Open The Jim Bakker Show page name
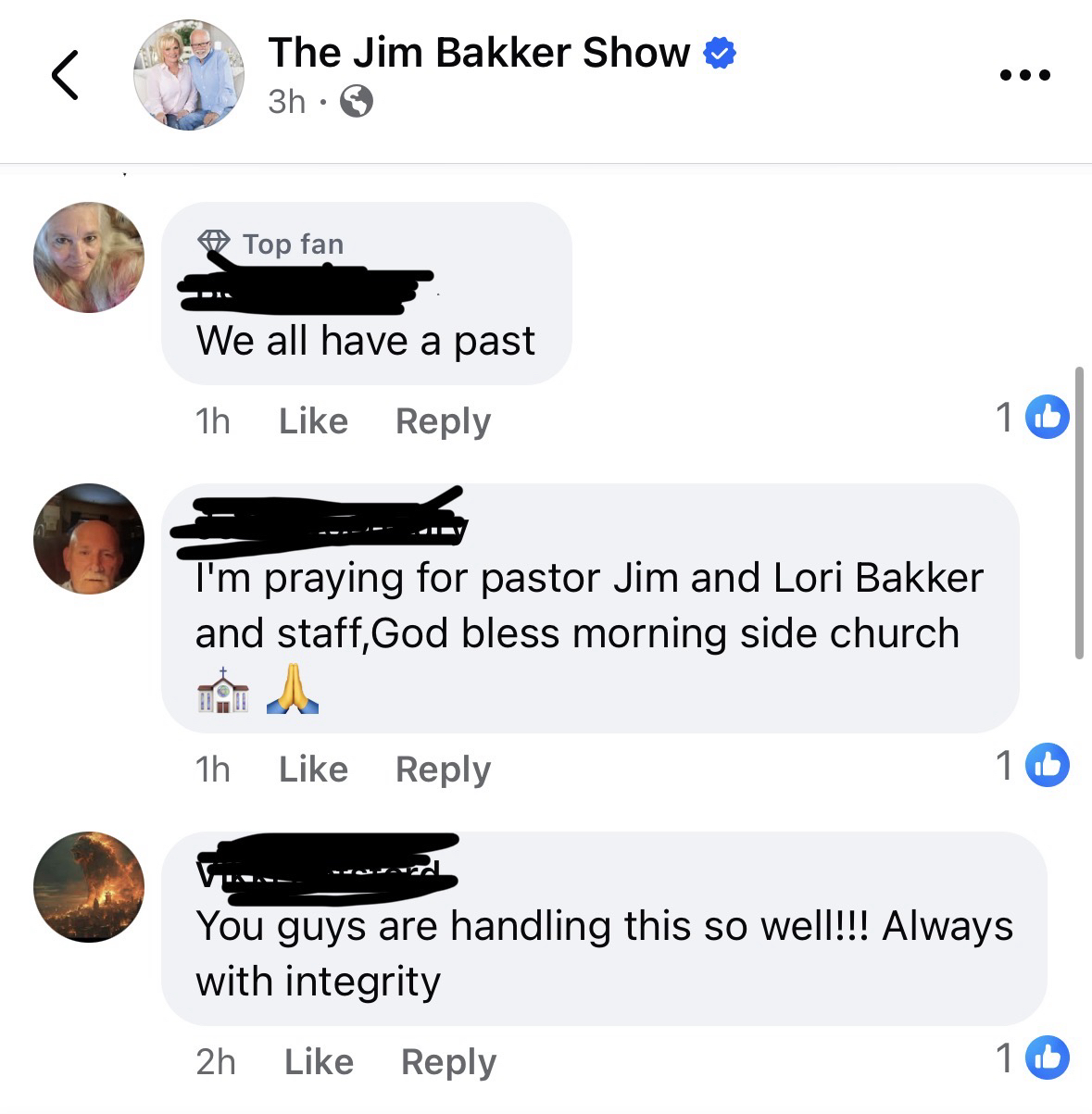Screen dimensions: 1092x1114 click(x=479, y=53)
